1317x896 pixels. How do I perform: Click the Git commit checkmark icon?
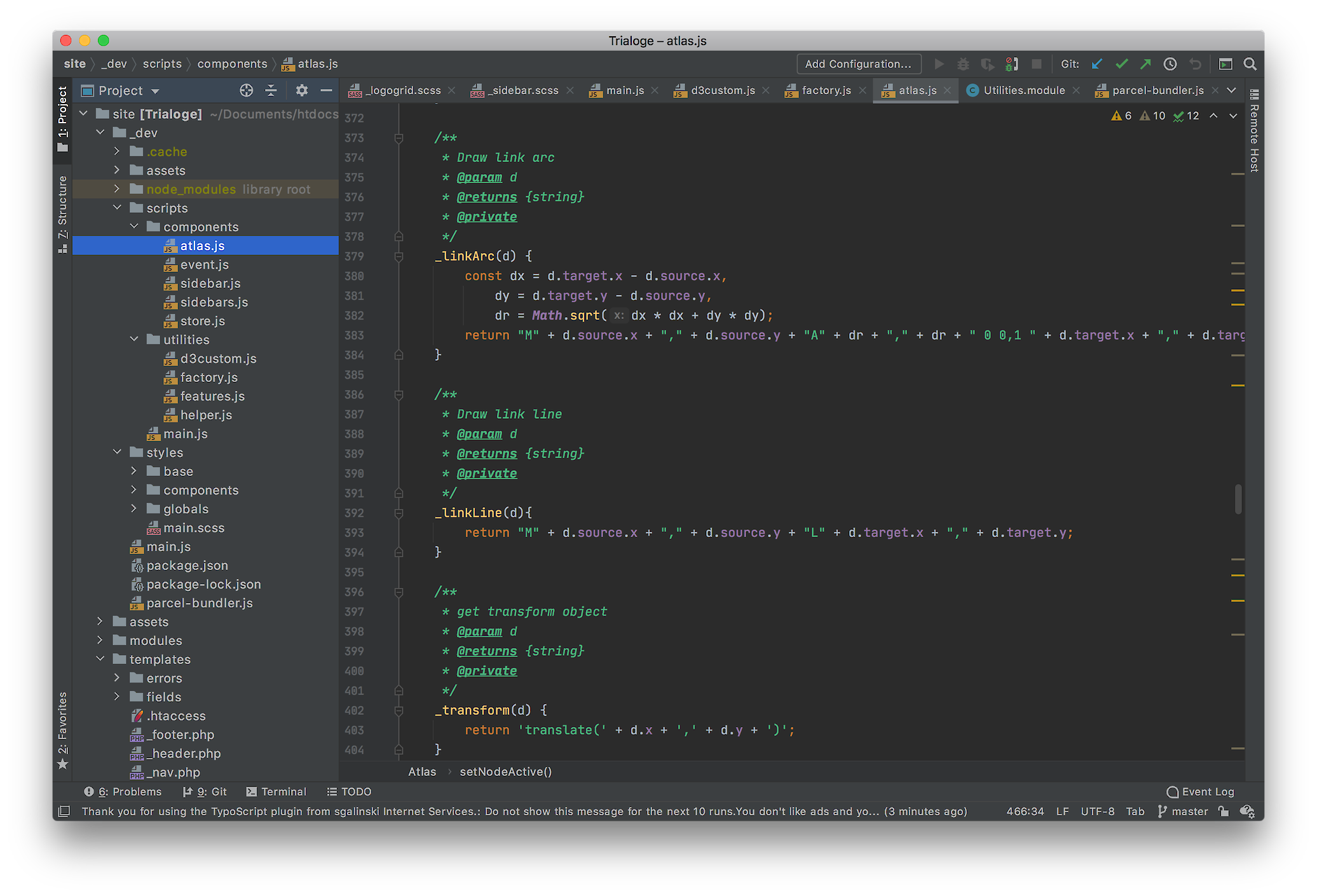(x=1121, y=64)
